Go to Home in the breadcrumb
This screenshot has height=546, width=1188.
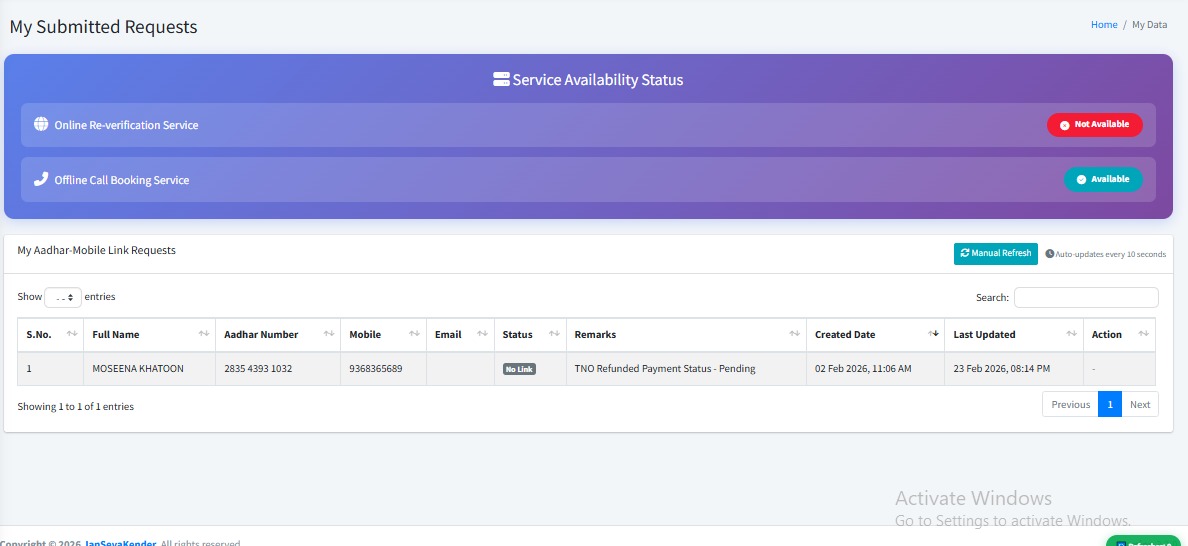[1104, 25]
